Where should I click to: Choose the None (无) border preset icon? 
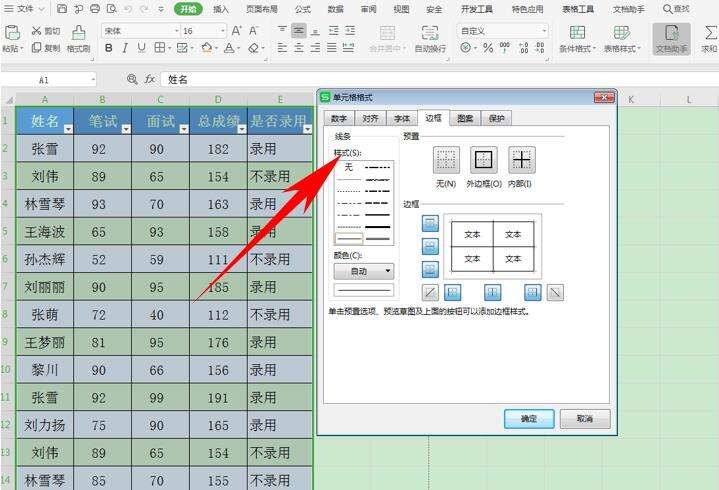446,159
